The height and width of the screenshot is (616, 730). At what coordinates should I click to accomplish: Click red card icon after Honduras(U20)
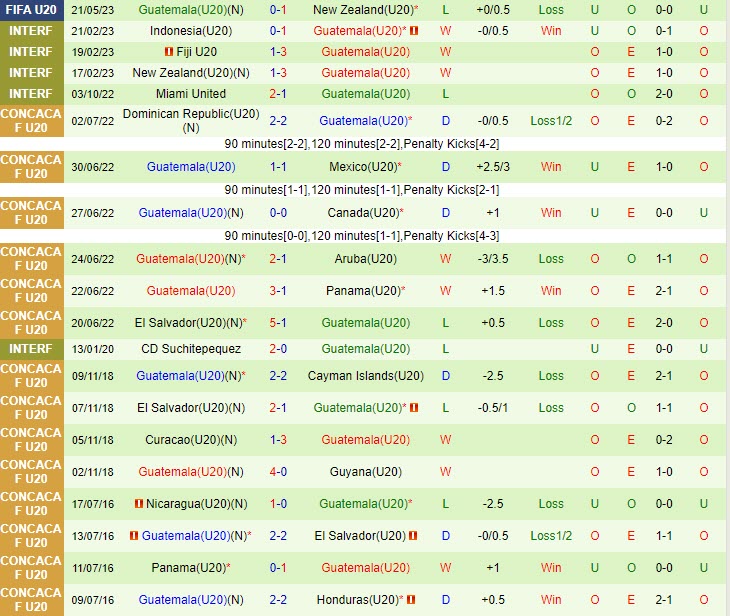click(411, 600)
